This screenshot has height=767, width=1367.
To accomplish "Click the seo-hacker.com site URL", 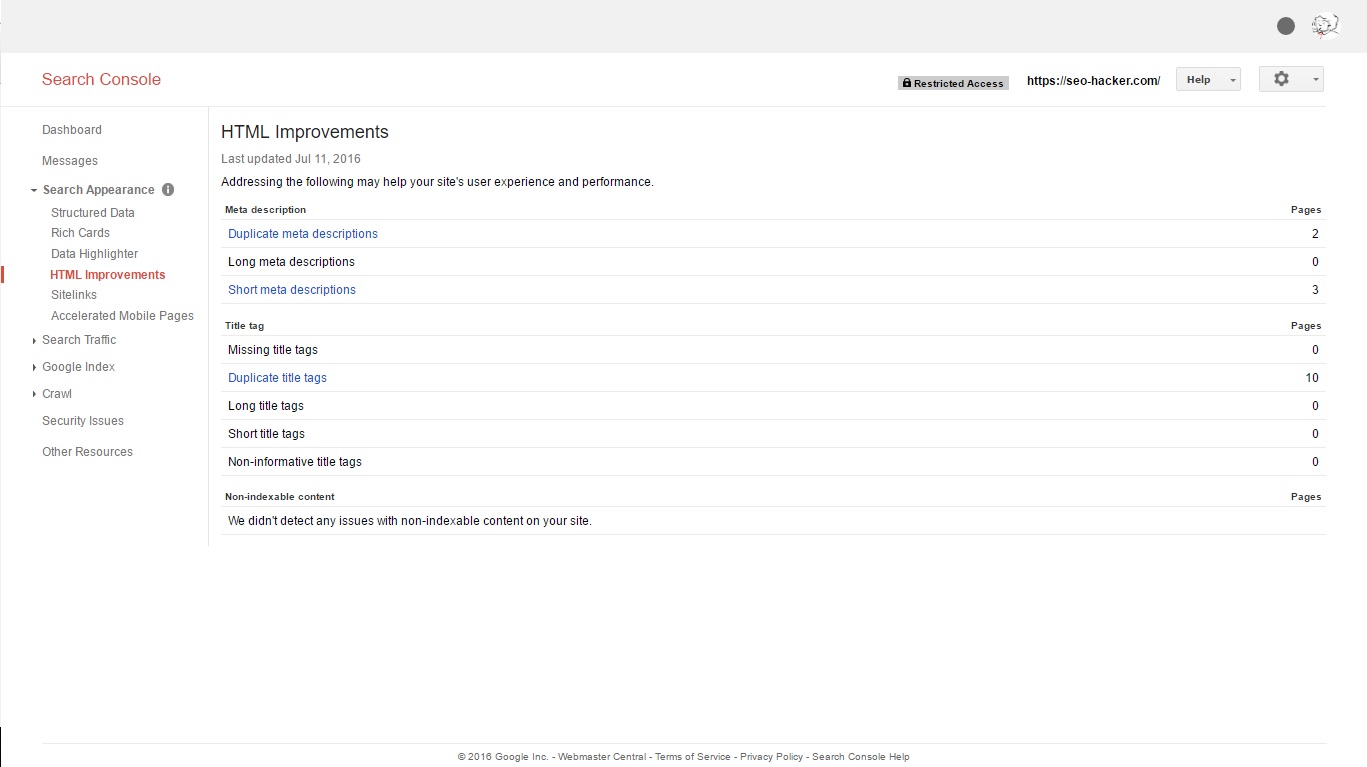I will [1093, 81].
